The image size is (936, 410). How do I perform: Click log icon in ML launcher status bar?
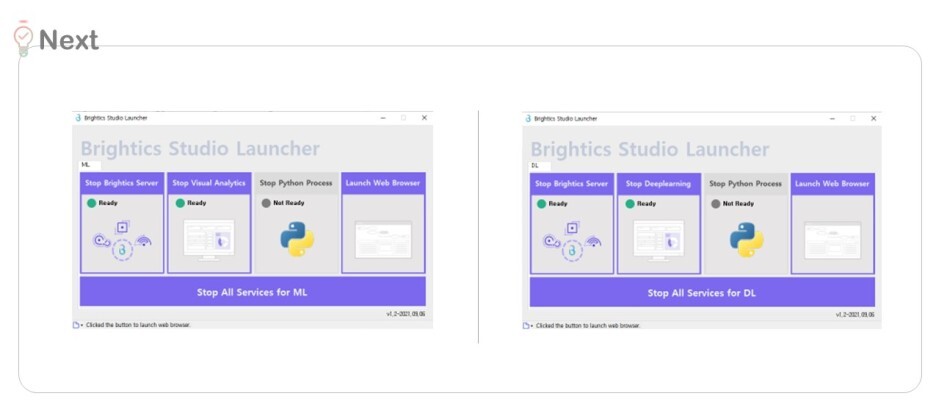pyautogui.click(x=76, y=325)
